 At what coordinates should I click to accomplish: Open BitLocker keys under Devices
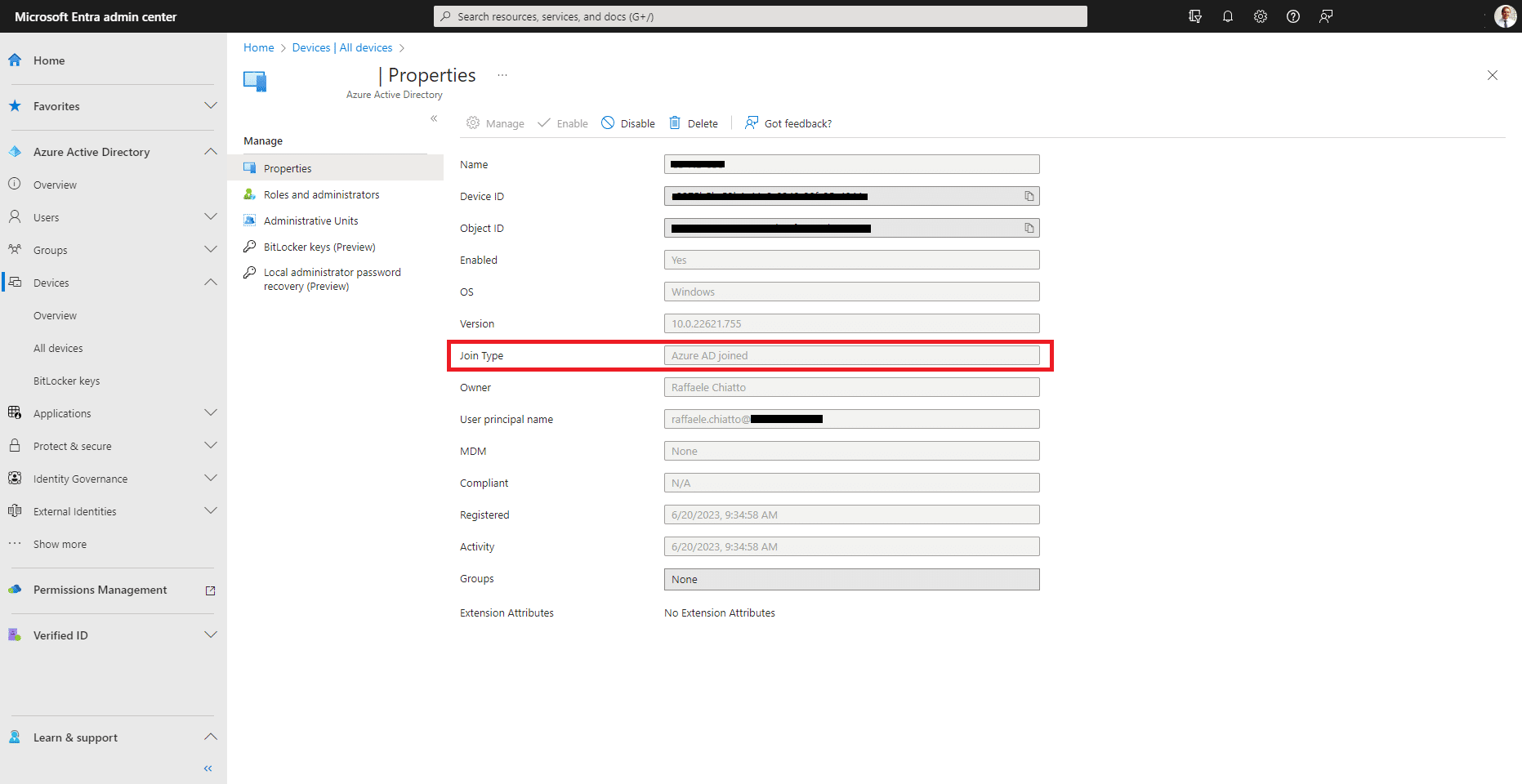coord(66,381)
